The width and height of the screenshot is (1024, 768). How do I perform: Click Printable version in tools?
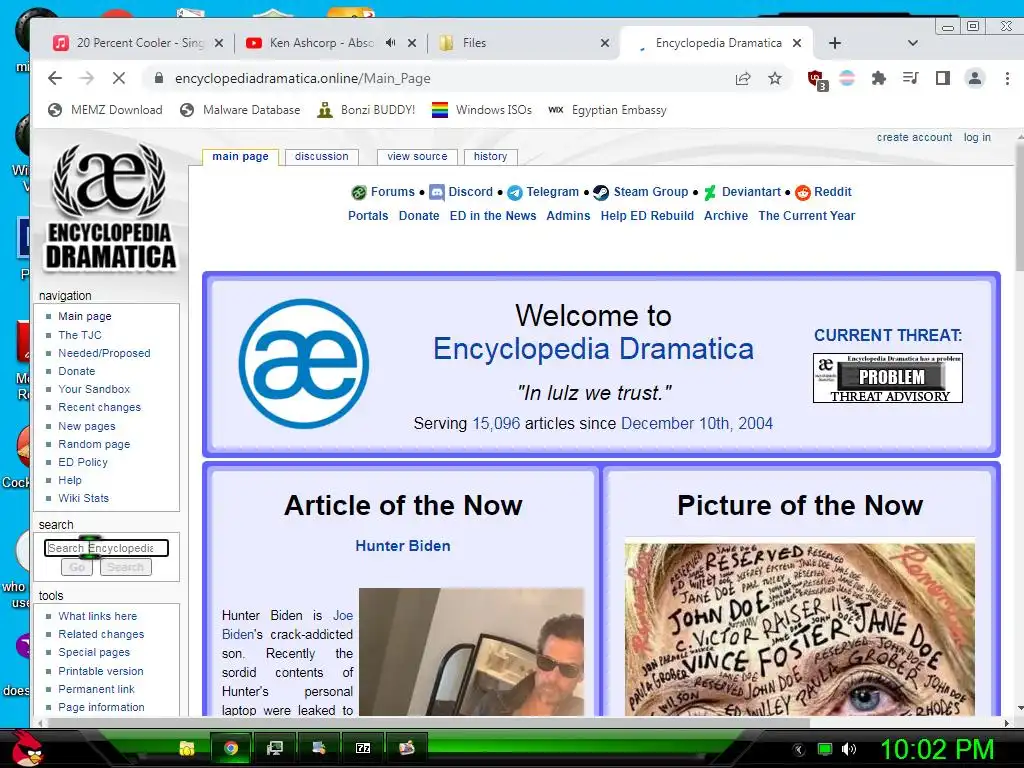101,671
